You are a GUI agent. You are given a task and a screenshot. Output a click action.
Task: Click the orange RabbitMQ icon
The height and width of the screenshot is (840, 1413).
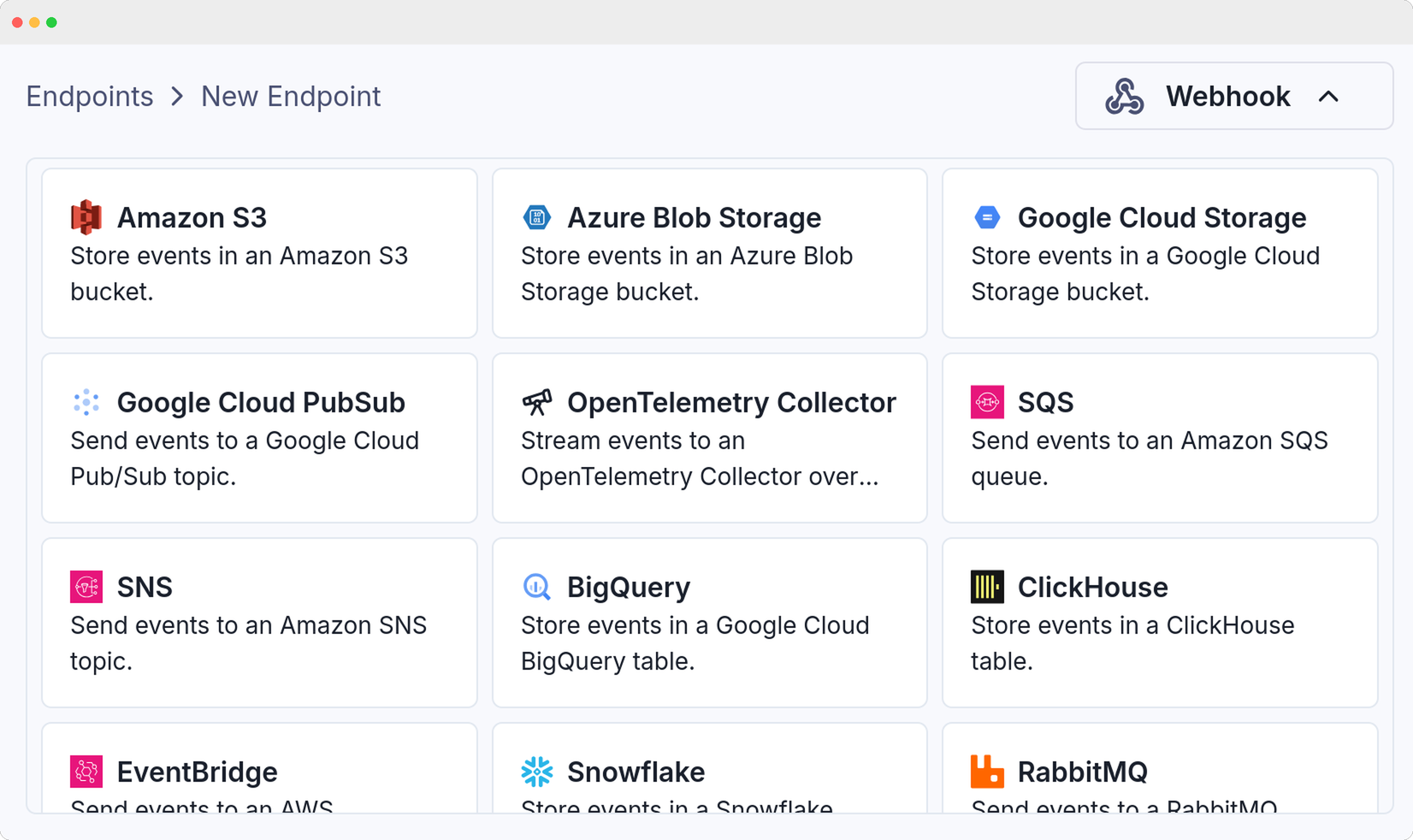987,772
